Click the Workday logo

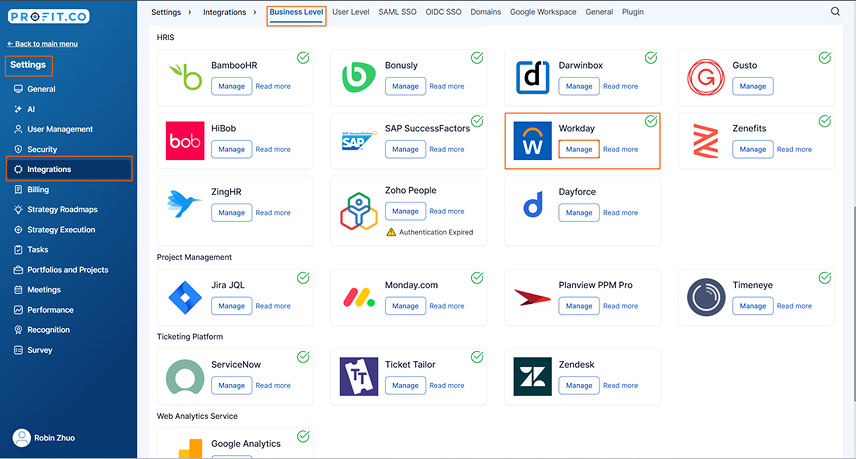click(x=532, y=140)
